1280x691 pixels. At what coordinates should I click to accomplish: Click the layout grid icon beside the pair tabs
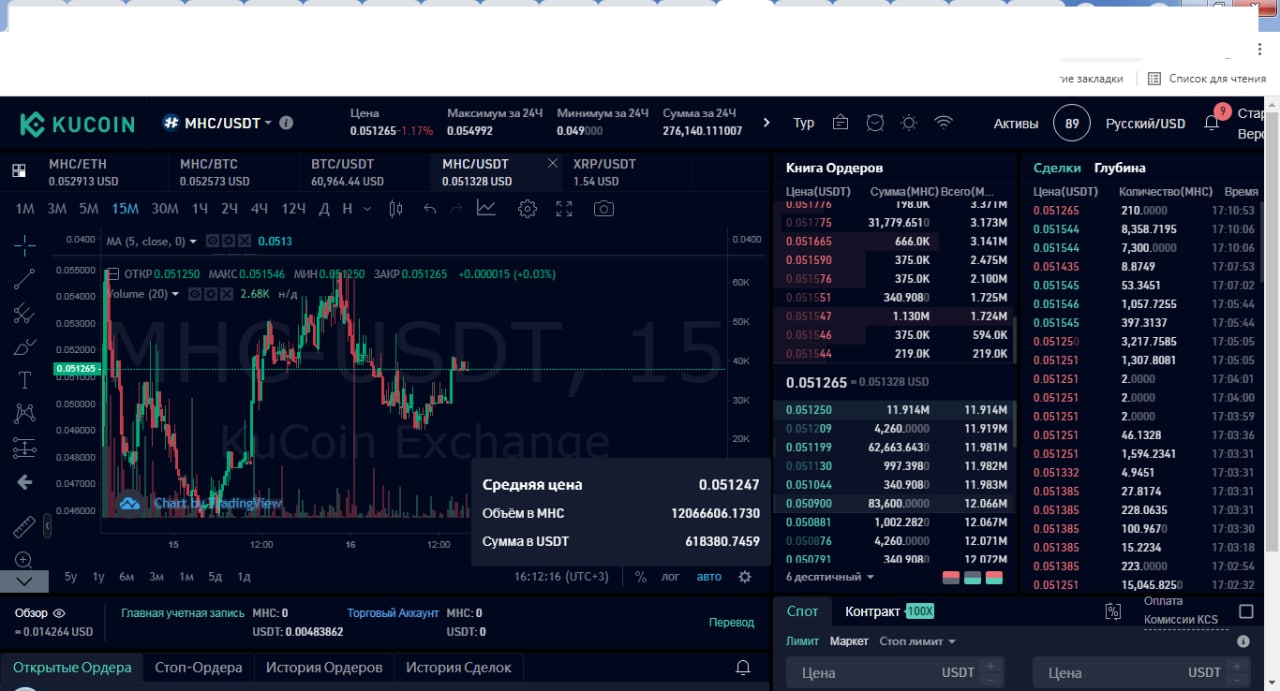pyautogui.click(x=19, y=171)
